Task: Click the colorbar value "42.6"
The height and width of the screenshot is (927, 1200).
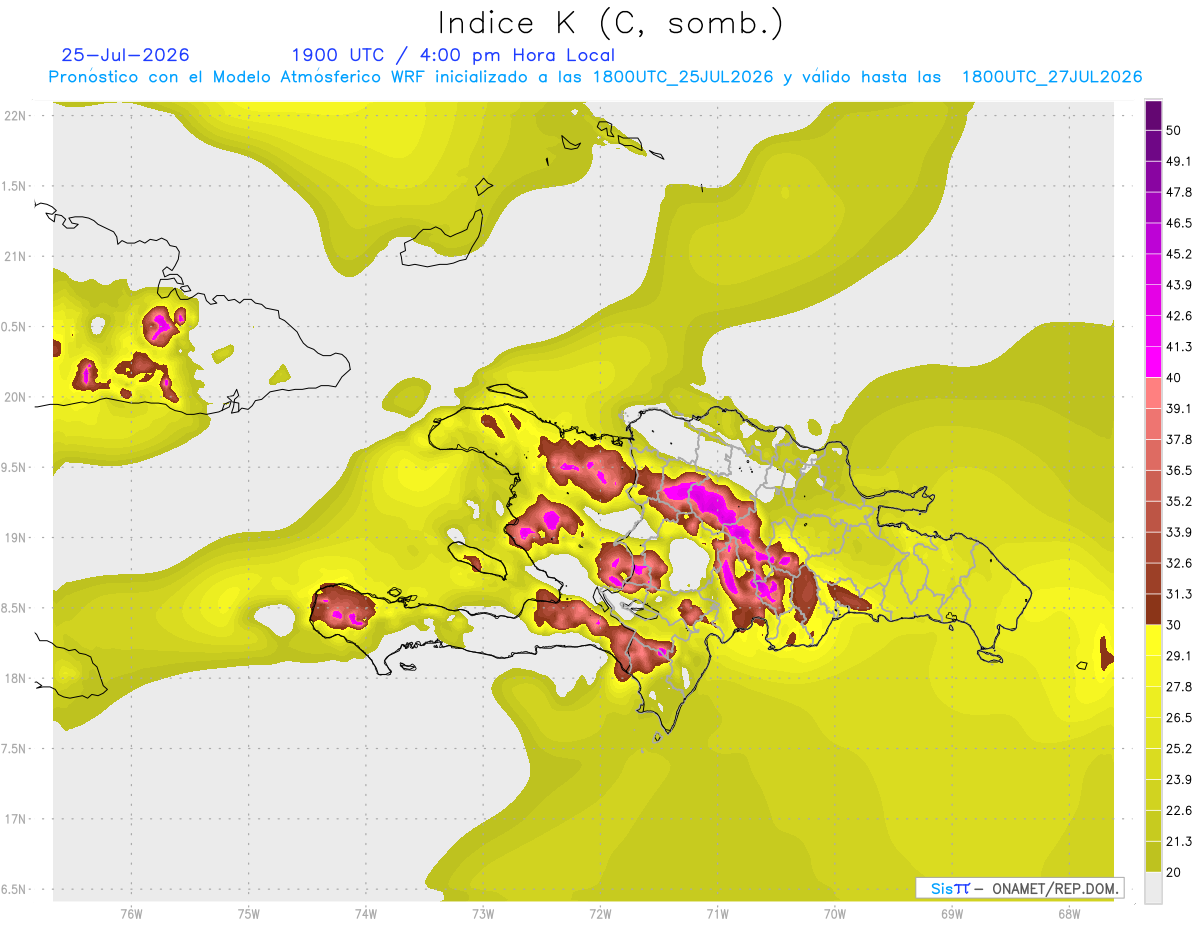Action: coord(1178,316)
